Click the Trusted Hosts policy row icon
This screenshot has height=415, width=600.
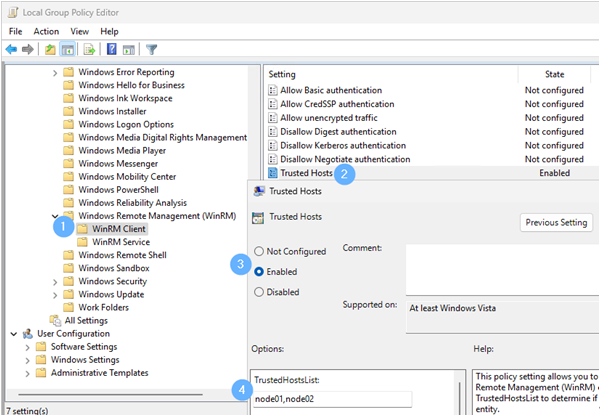point(273,173)
